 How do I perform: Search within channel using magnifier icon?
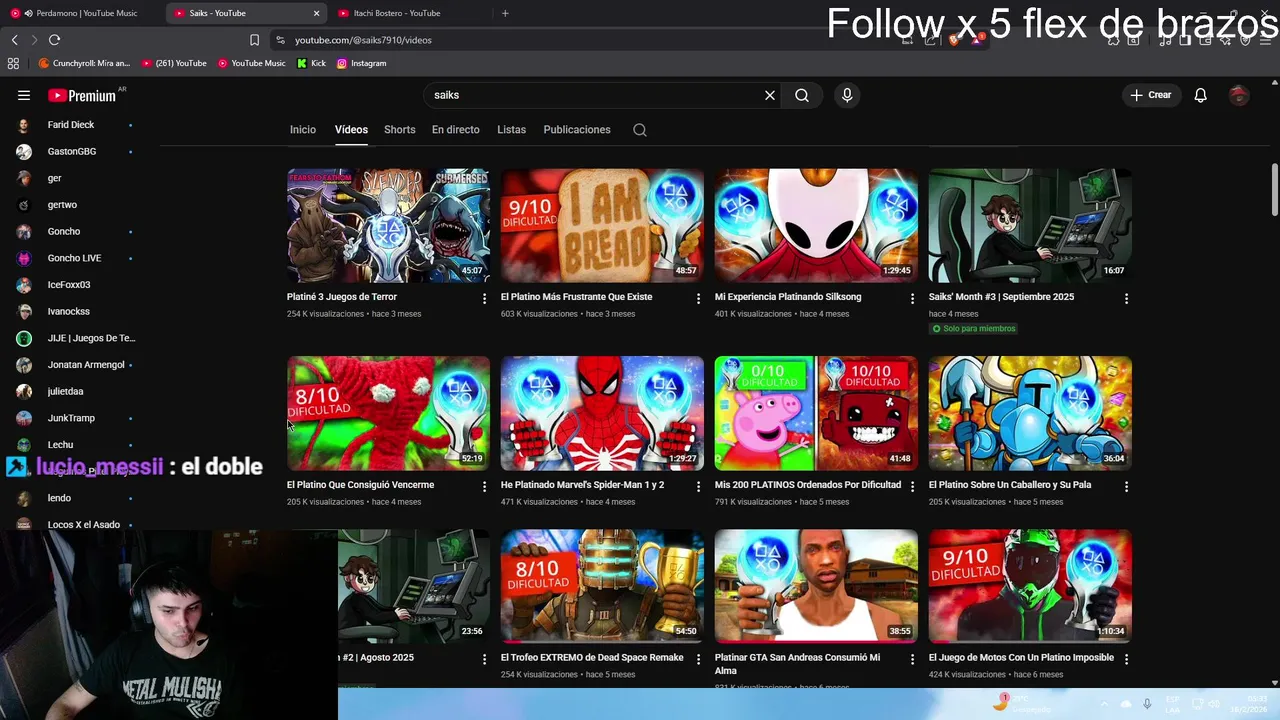point(640,130)
